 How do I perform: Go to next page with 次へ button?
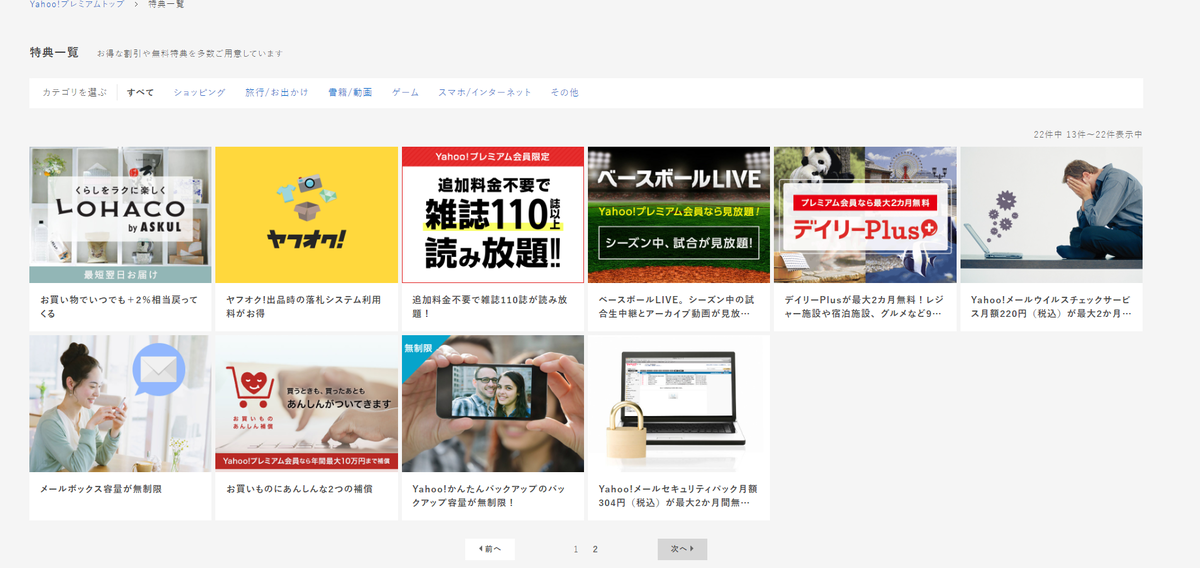pyautogui.click(x=682, y=549)
